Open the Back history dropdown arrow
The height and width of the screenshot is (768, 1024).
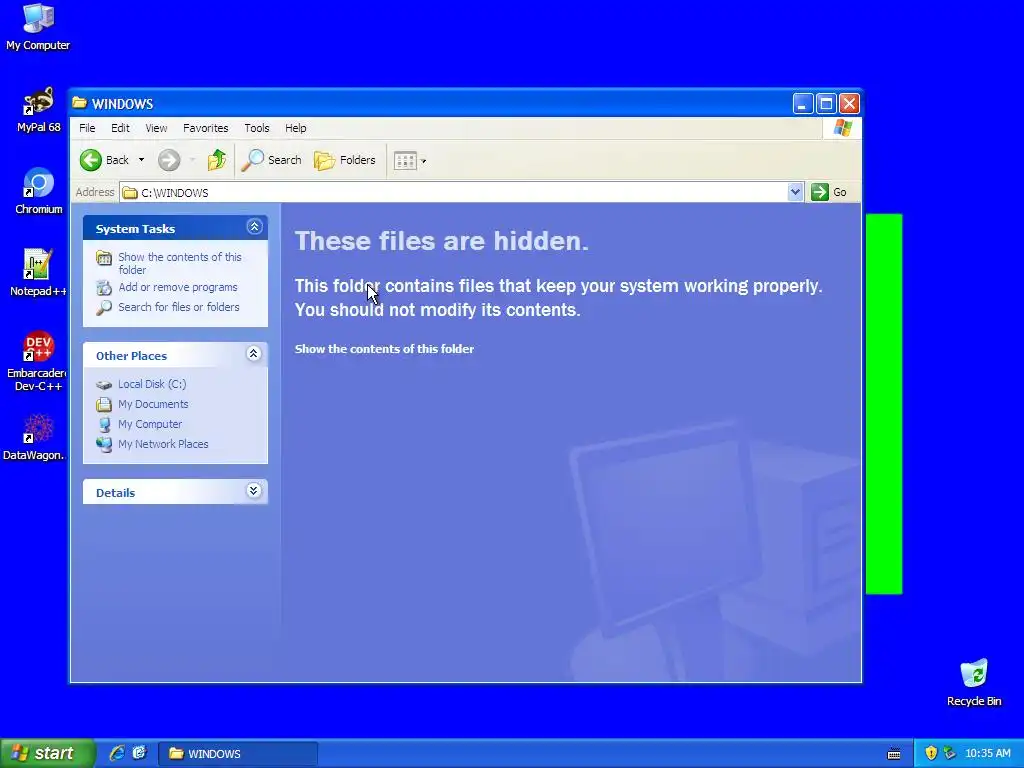point(141,160)
